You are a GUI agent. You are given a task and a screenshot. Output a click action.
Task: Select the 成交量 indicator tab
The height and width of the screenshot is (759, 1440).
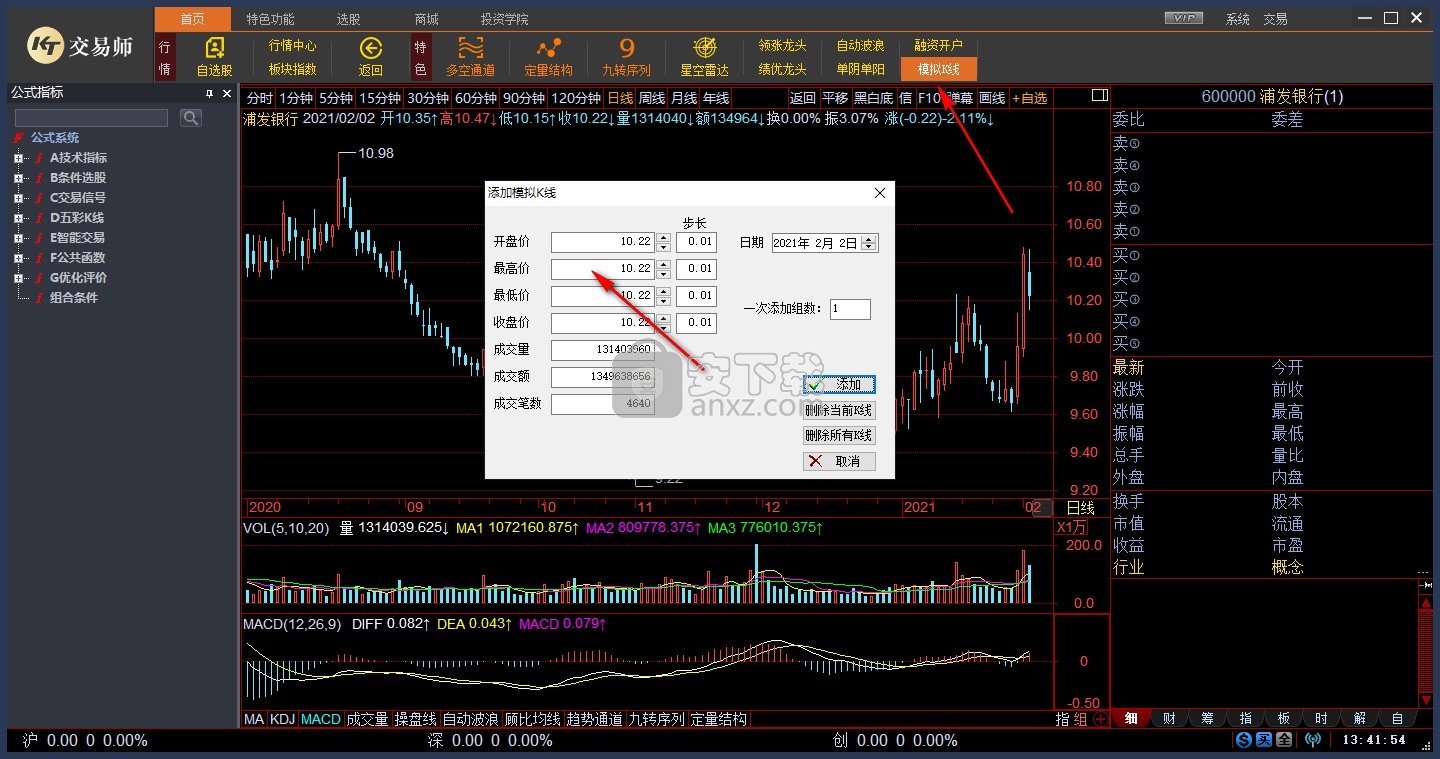point(367,719)
